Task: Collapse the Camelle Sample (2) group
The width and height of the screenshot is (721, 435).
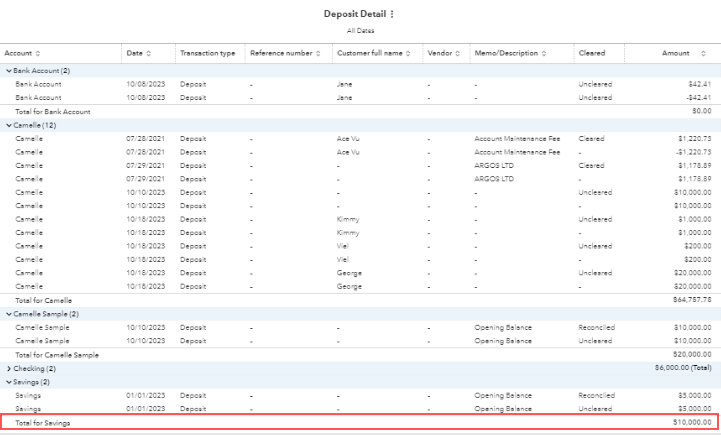Action: coord(9,314)
